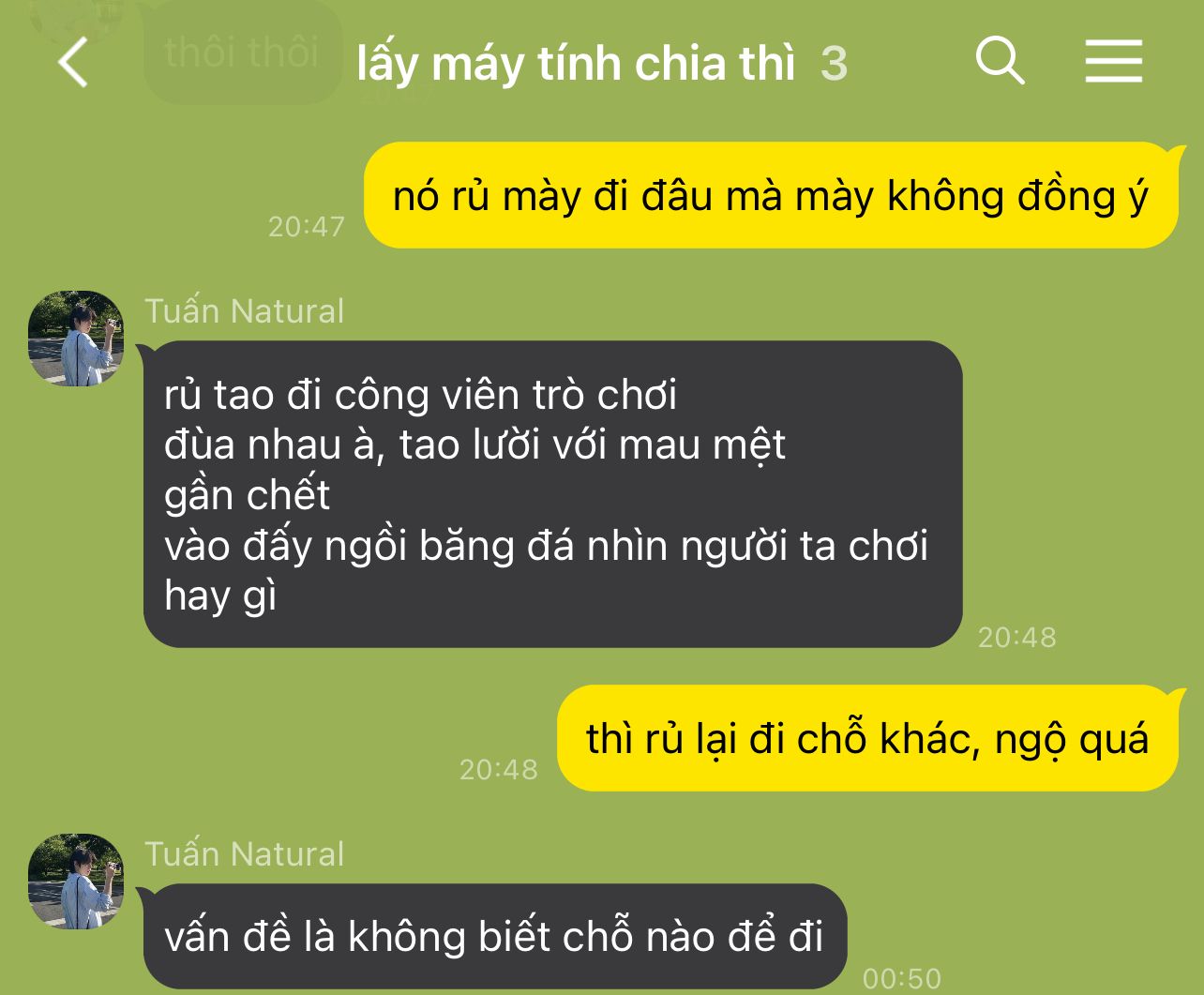The height and width of the screenshot is (995, 1204).
Task: Tap the 20:48 timestamp right of the dark bubble
Action: point(1017,637)
